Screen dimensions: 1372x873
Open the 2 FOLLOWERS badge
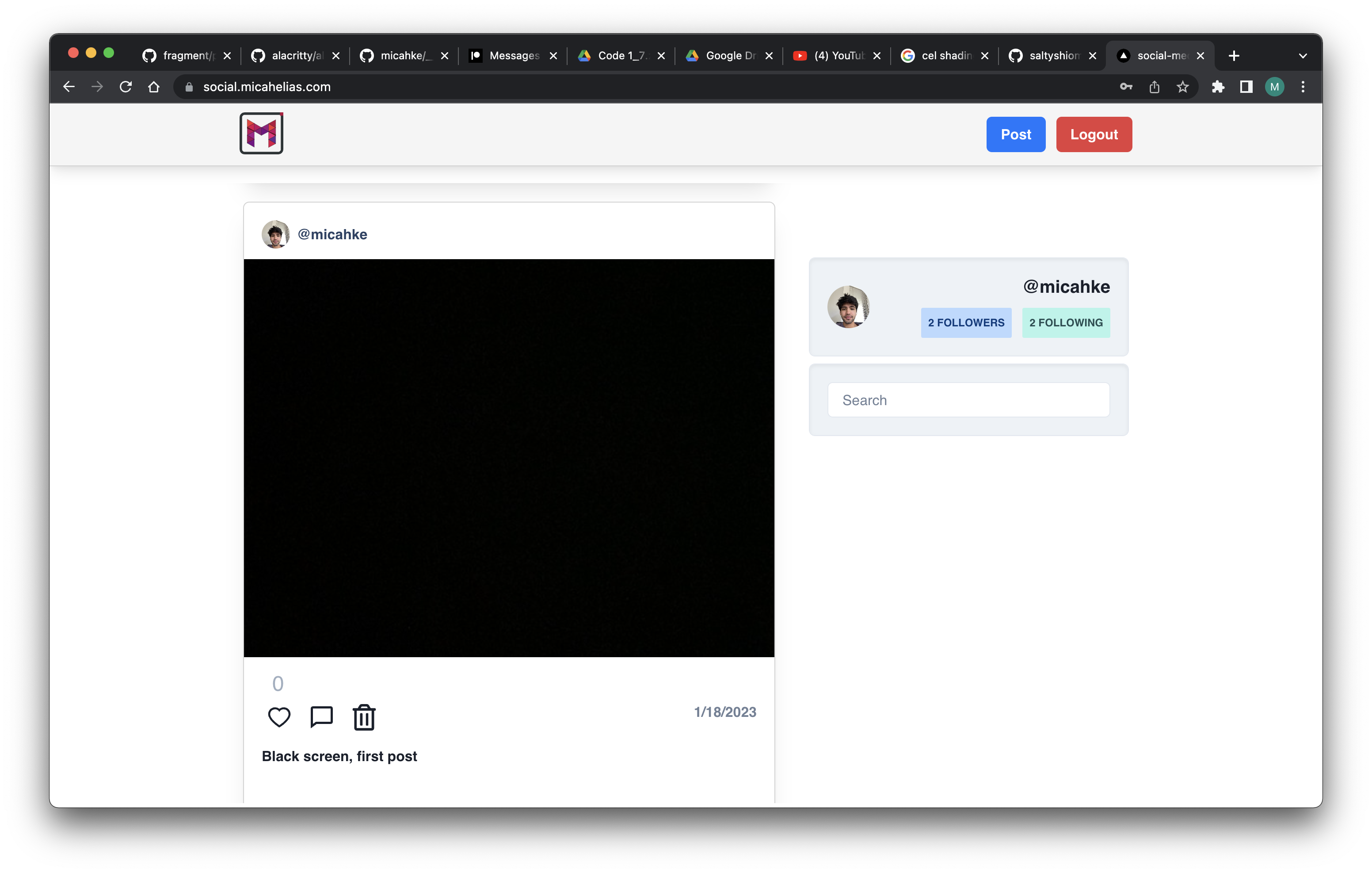click(966, 323)
